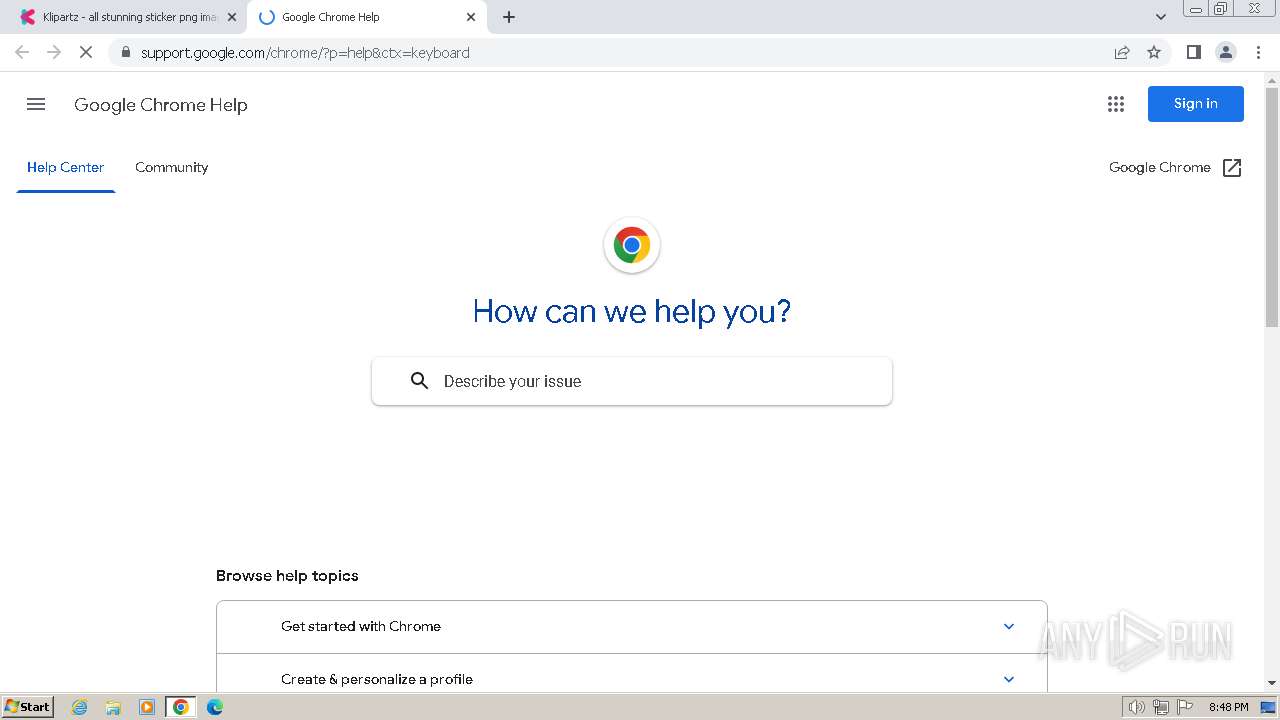Select Chrome in the taskbar

(x=181, y=707)
